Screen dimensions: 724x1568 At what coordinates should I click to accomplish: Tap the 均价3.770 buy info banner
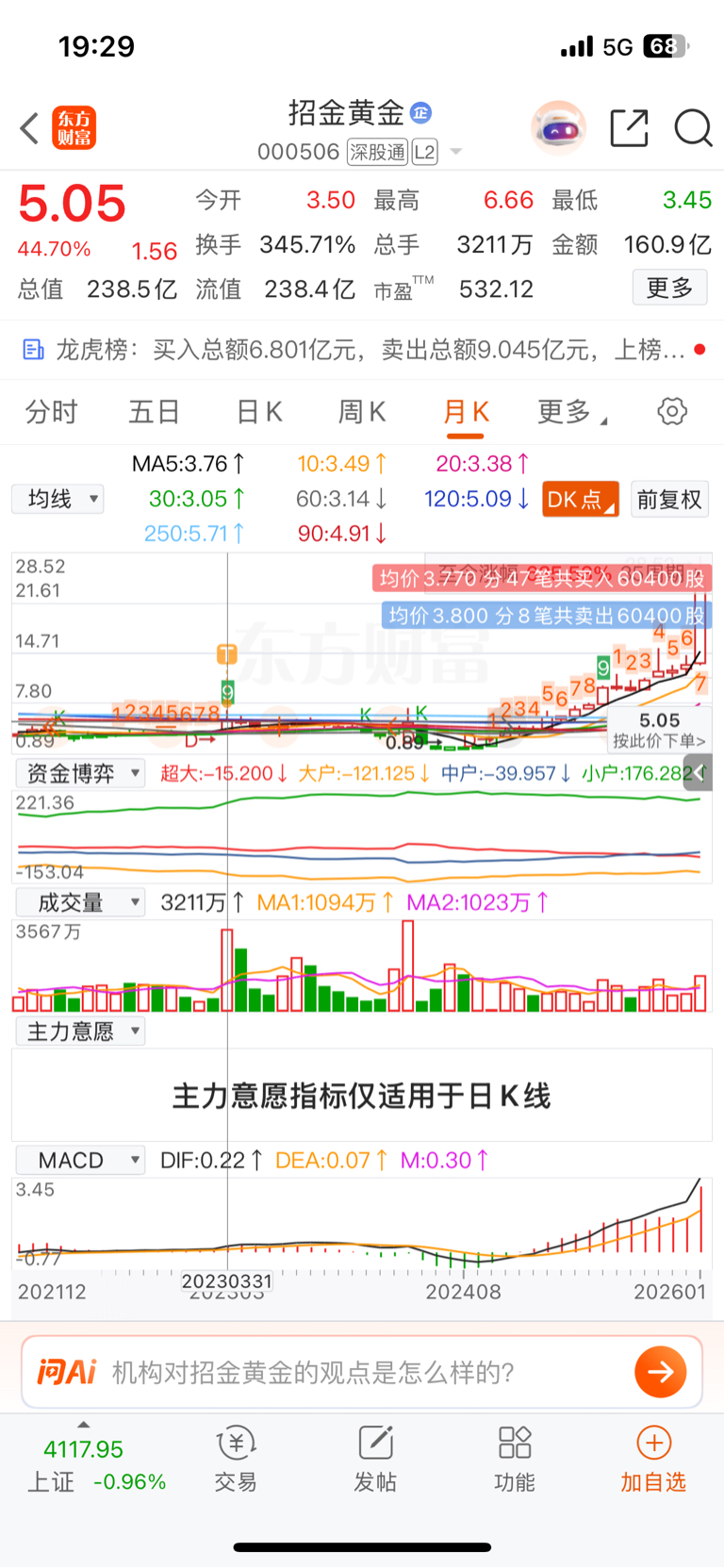pyautogui.click(x=543, y=578)
